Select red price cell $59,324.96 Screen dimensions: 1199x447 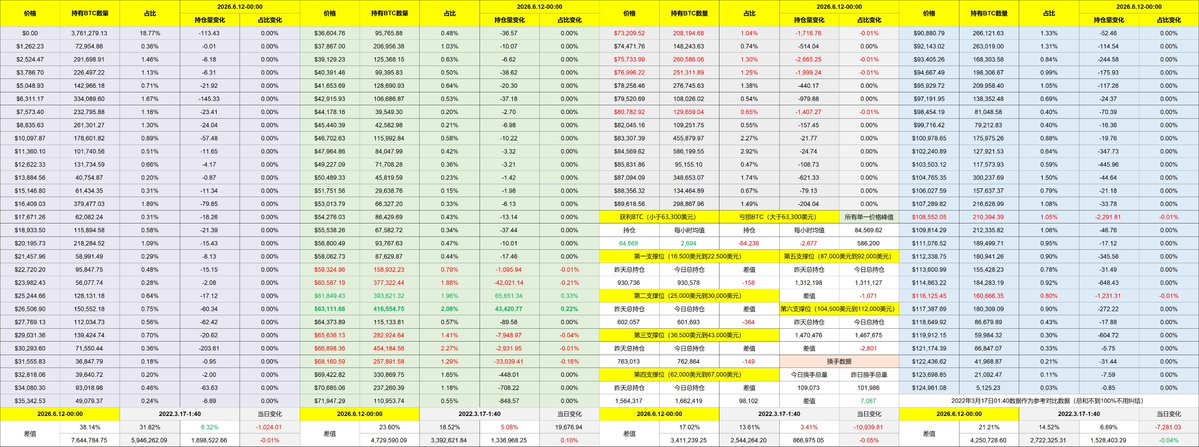[x=330, y=270]
